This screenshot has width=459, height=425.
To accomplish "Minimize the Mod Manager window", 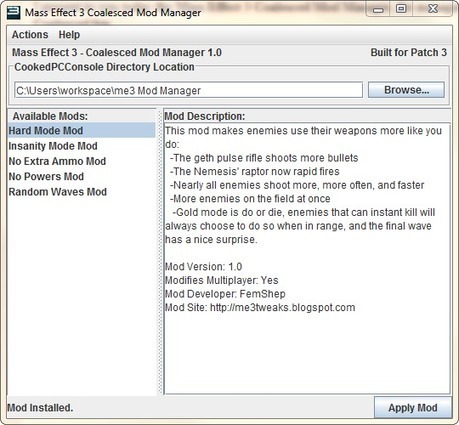I will click(378, 10).
